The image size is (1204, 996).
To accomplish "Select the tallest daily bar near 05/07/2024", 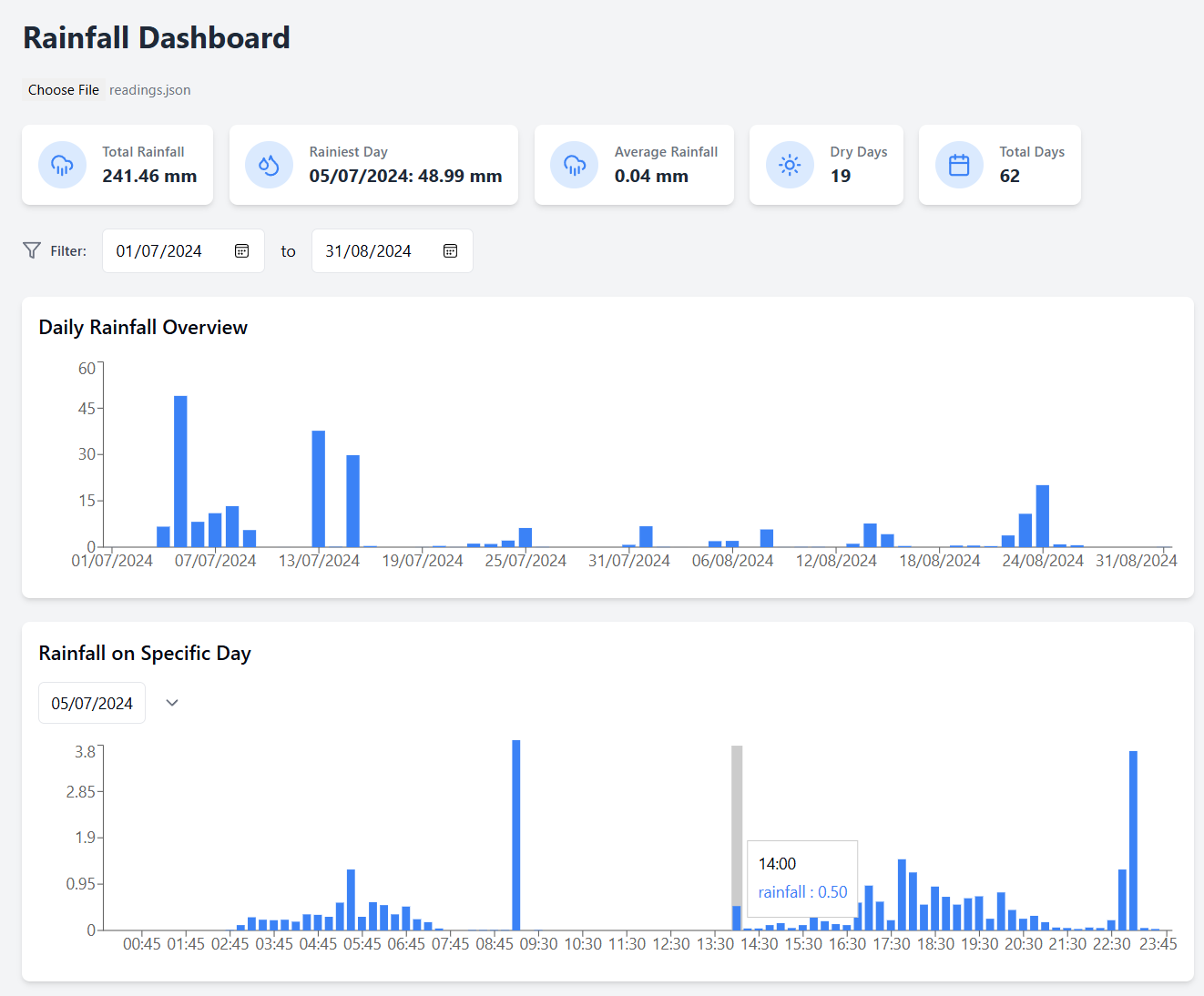I will (x=180, y=472).
